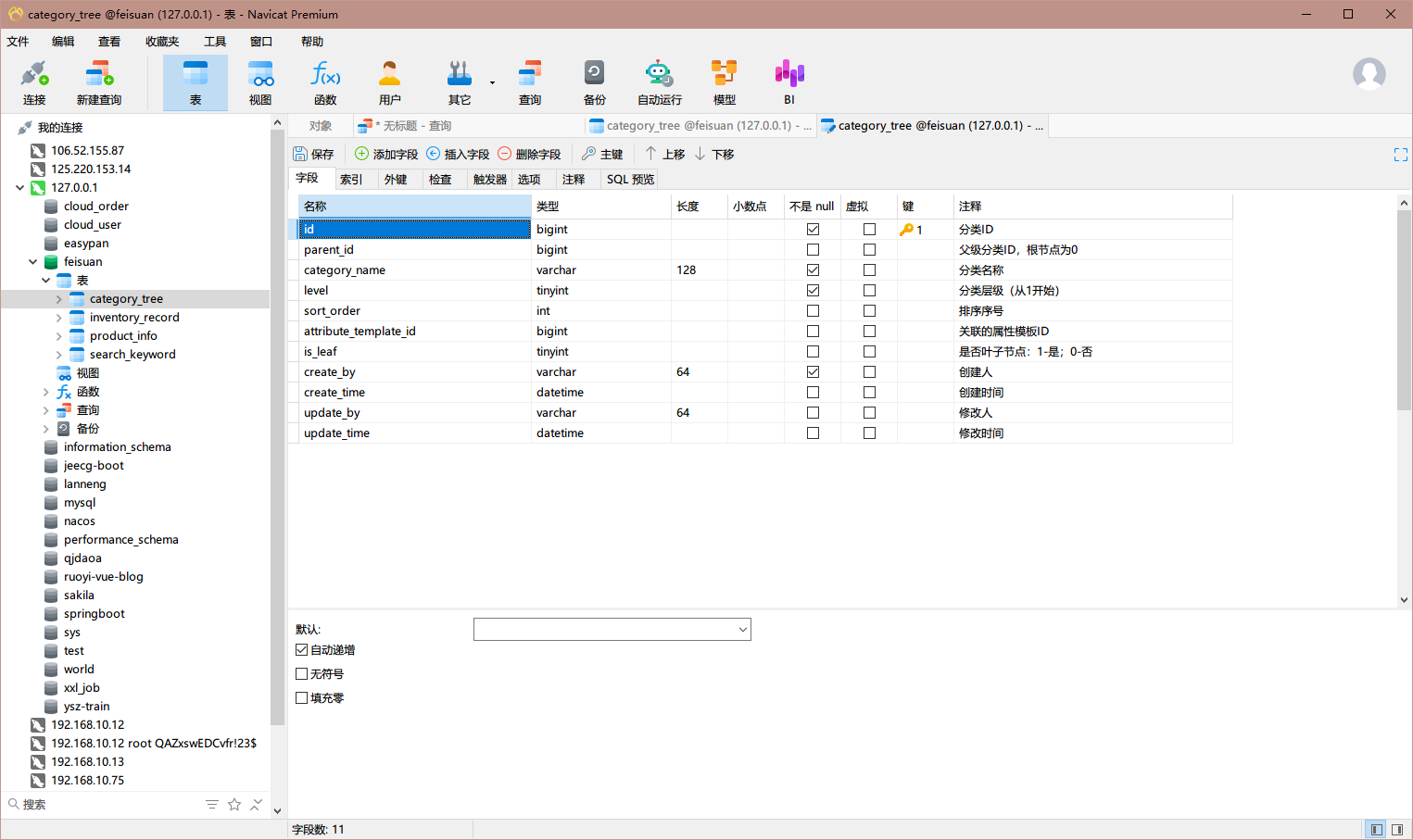
Task: Toggle Auto Increment (自动递增) checkbox
Action: click(x=301, y=650)
